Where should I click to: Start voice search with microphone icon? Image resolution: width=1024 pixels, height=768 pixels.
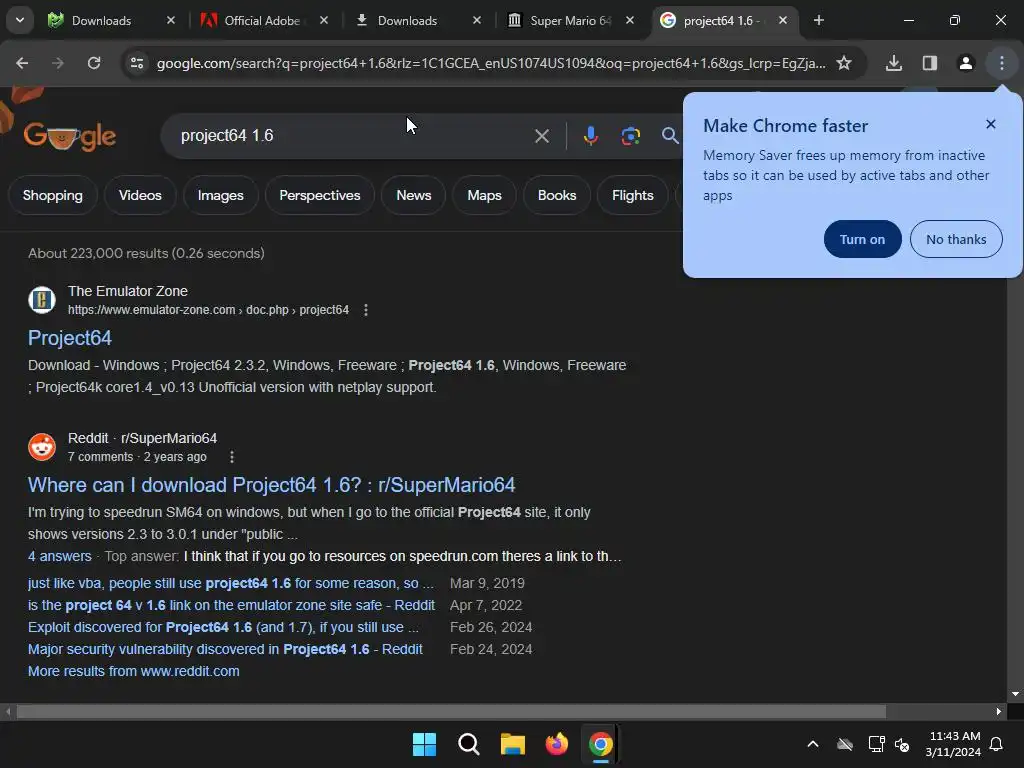coord(590,136)
